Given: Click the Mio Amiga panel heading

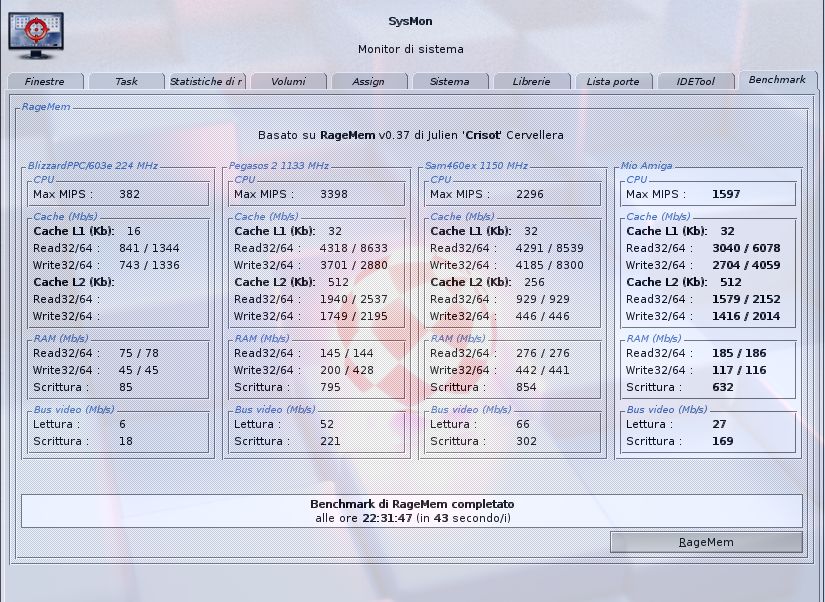Looking at the screenshot, I should (x=646, y=166).
